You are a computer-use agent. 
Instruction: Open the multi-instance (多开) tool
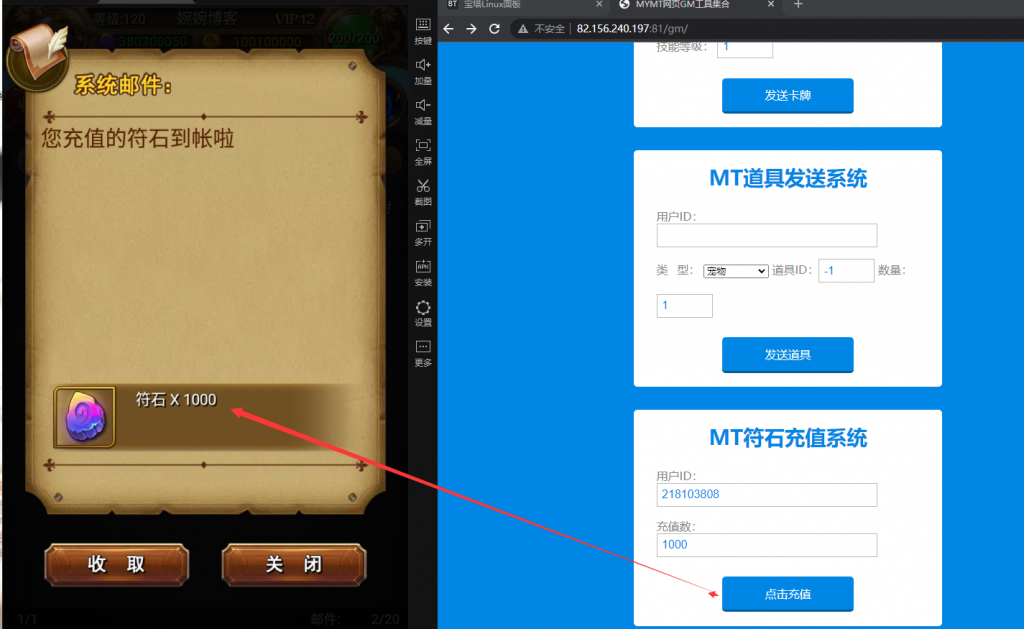tap(423, 231)
